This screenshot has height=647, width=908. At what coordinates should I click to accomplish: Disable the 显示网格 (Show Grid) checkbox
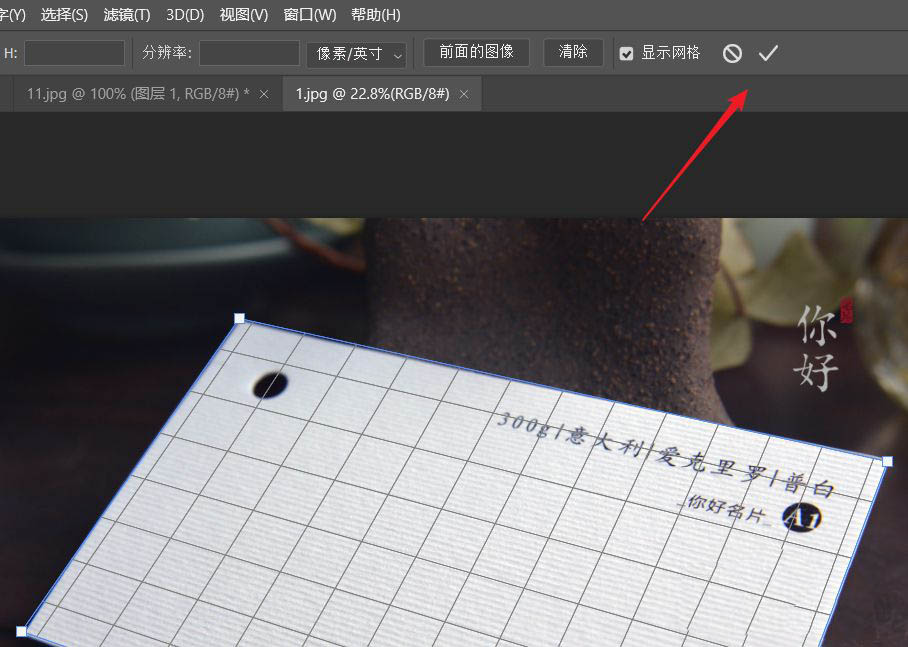click(626, 53)
